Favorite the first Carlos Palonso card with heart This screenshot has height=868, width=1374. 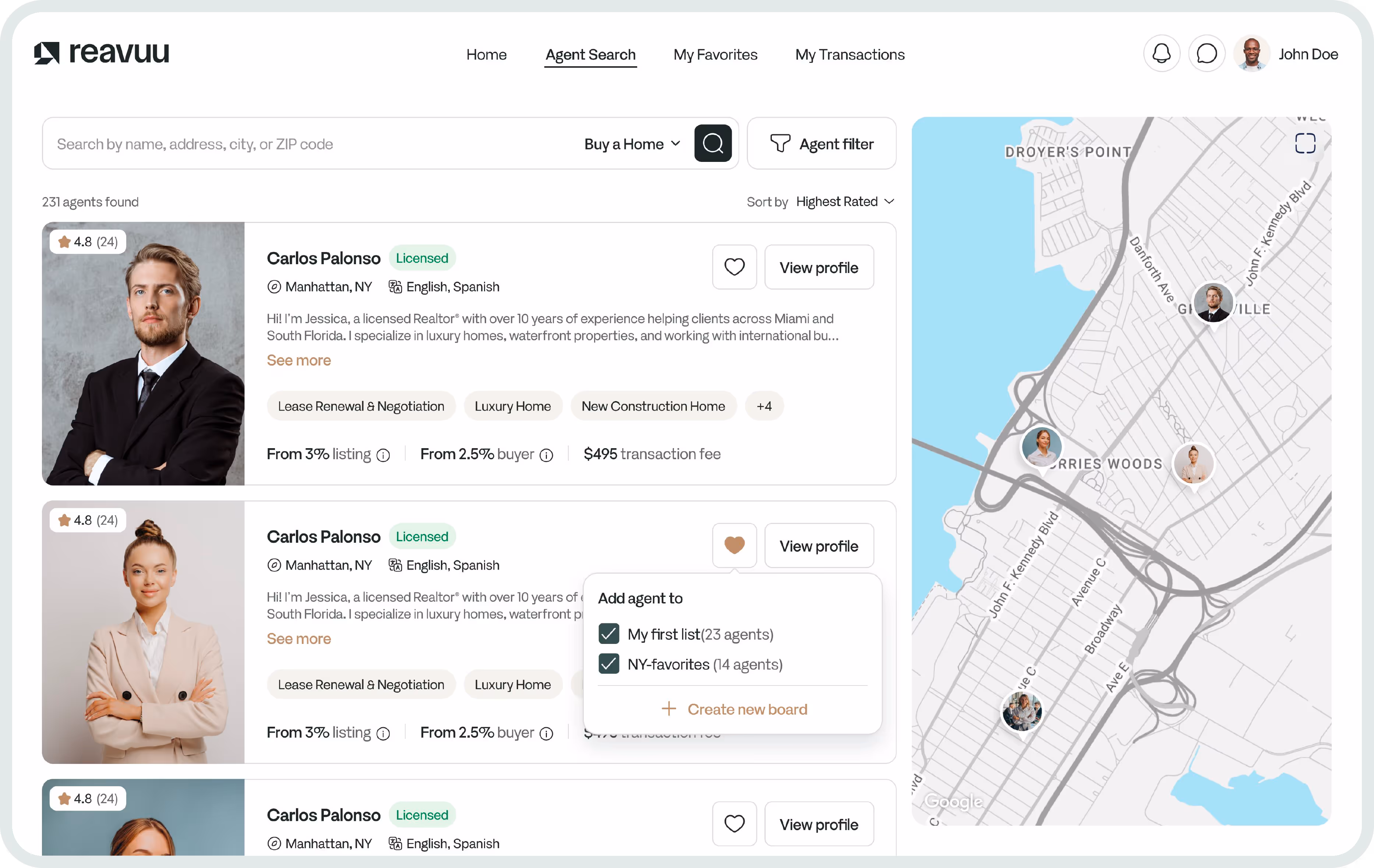click(734, 267)
